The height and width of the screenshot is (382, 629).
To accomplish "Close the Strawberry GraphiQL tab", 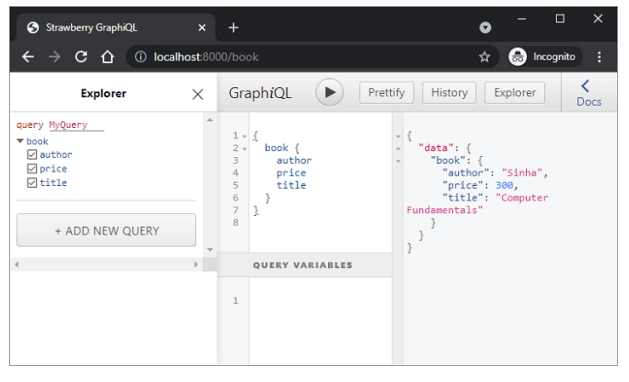I will (x=202, y=28).
